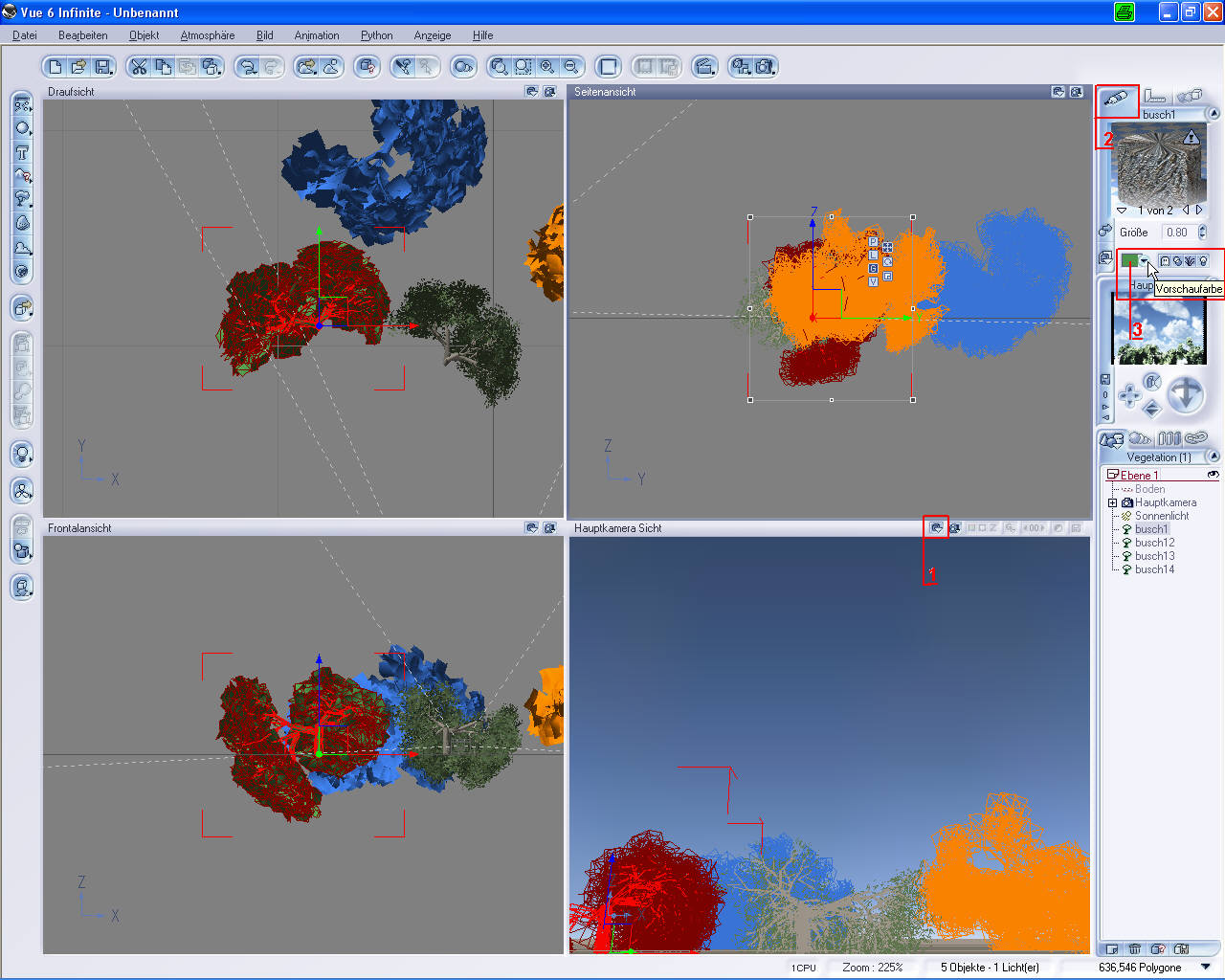The height and width of the screenshot is (980, 1225).
Task: Click the zoom-out magnifier toolbar icon
Action: [x=571, y=67]
